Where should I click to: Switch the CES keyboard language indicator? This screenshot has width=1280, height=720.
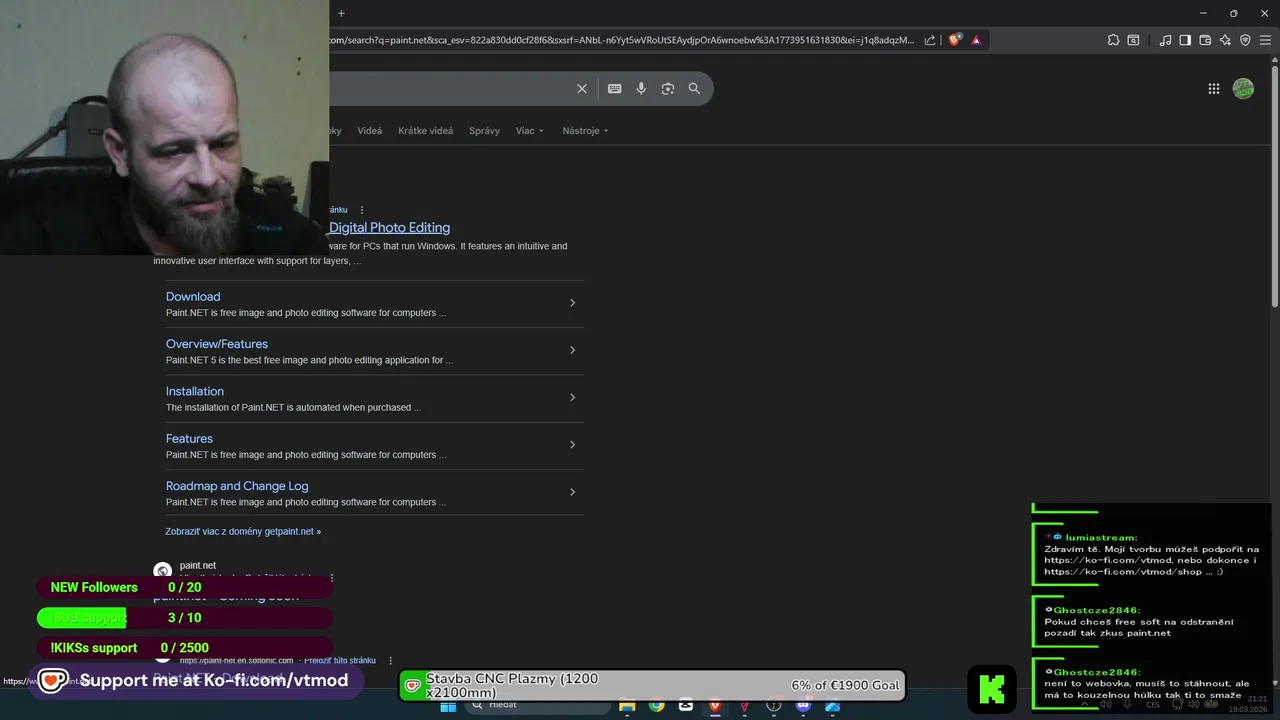(x=1153, y=705)
